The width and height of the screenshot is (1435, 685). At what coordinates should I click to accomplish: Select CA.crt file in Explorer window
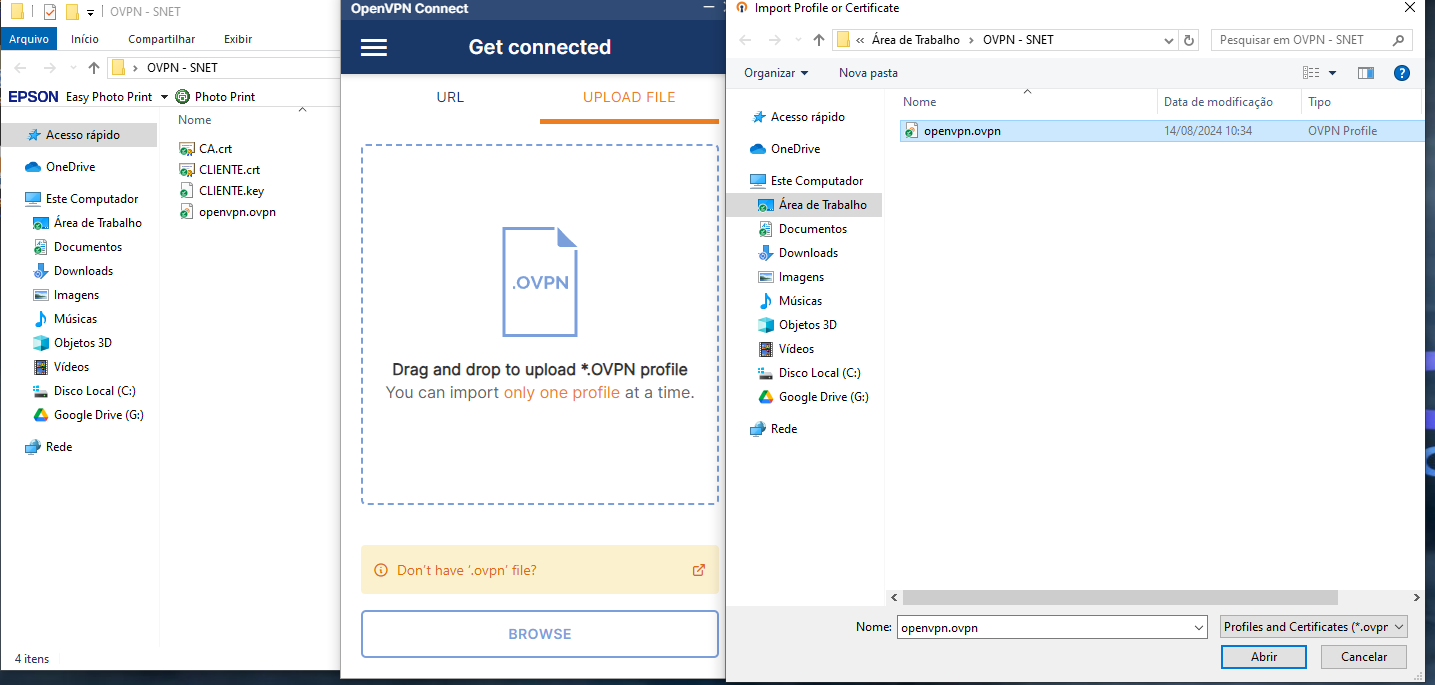pos(206,149)
